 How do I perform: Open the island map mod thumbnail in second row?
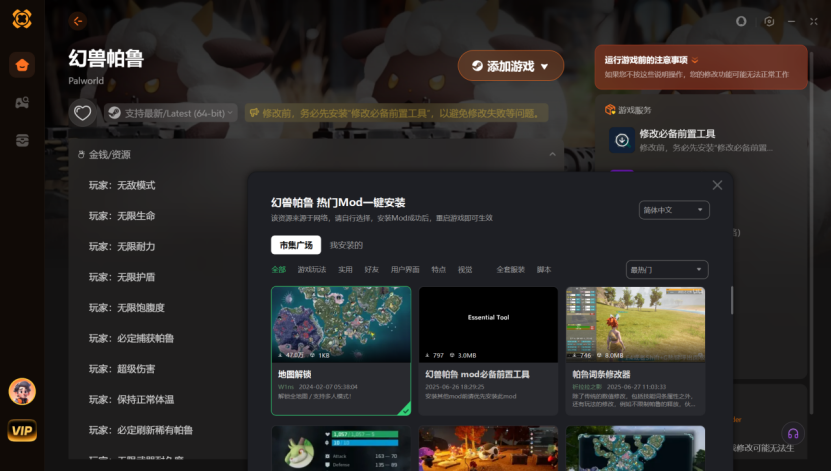tap(635, 448)
